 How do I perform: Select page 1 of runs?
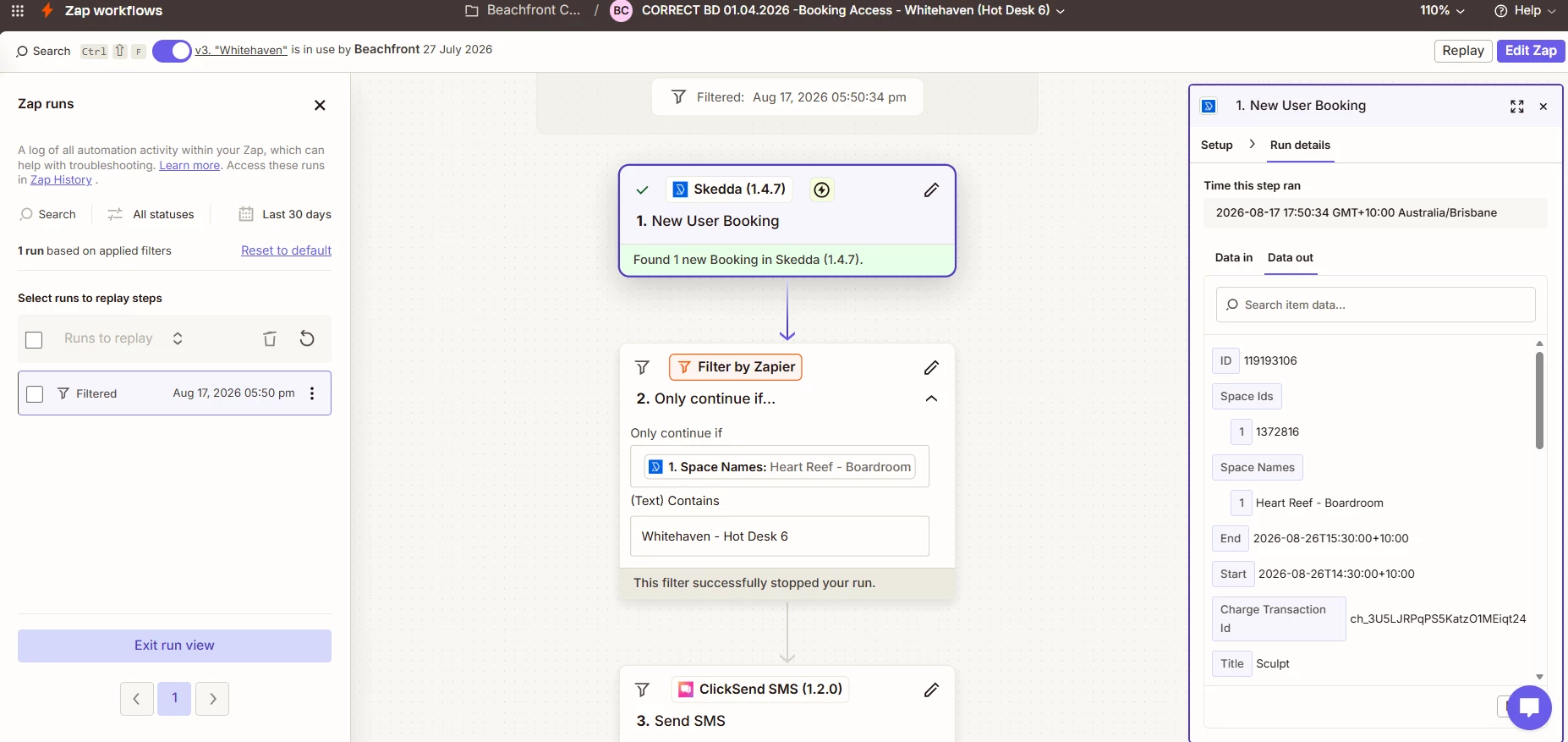174,699
